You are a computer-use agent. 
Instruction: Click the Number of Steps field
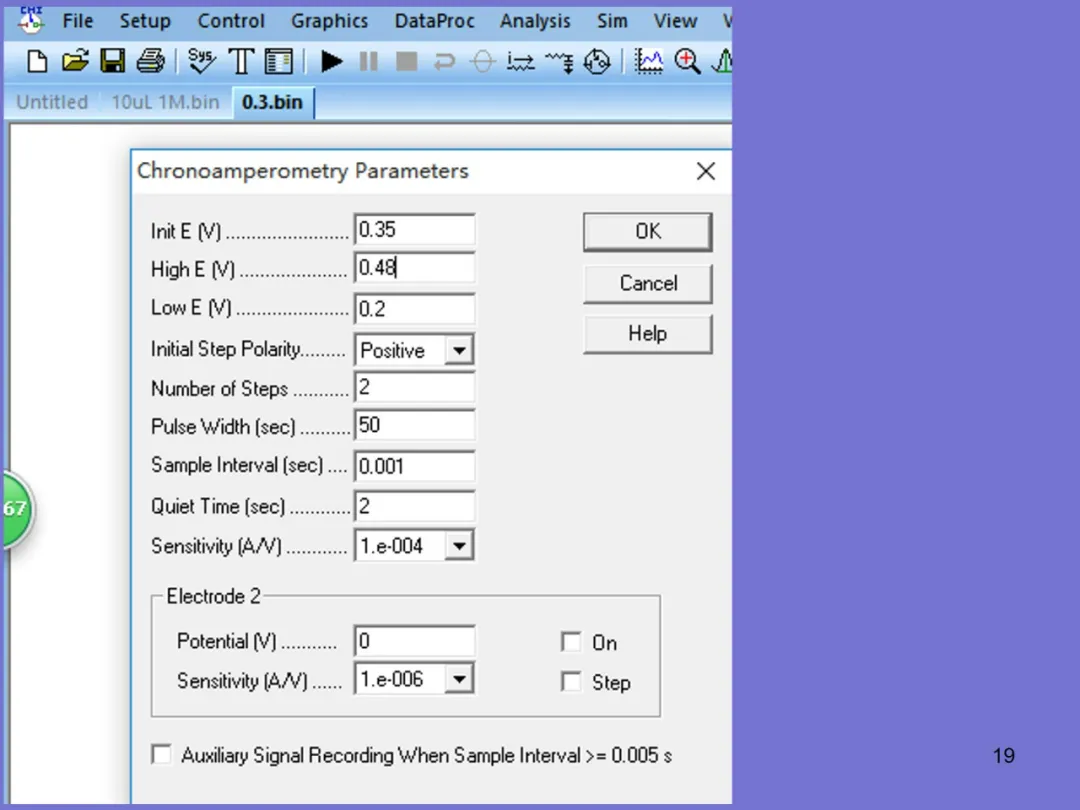(415, 387)
